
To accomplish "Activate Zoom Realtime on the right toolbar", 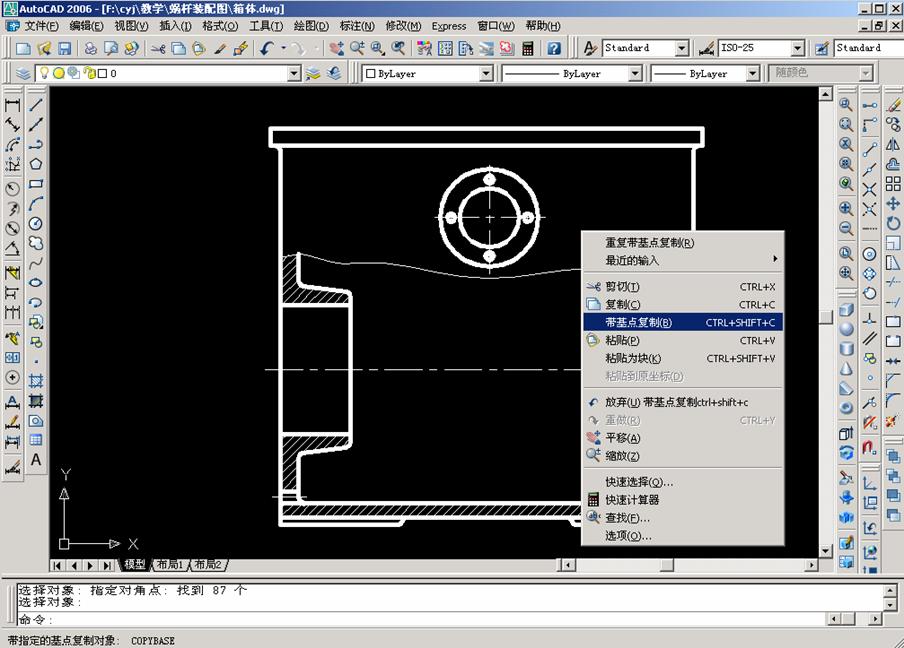I will coord(846,101).
